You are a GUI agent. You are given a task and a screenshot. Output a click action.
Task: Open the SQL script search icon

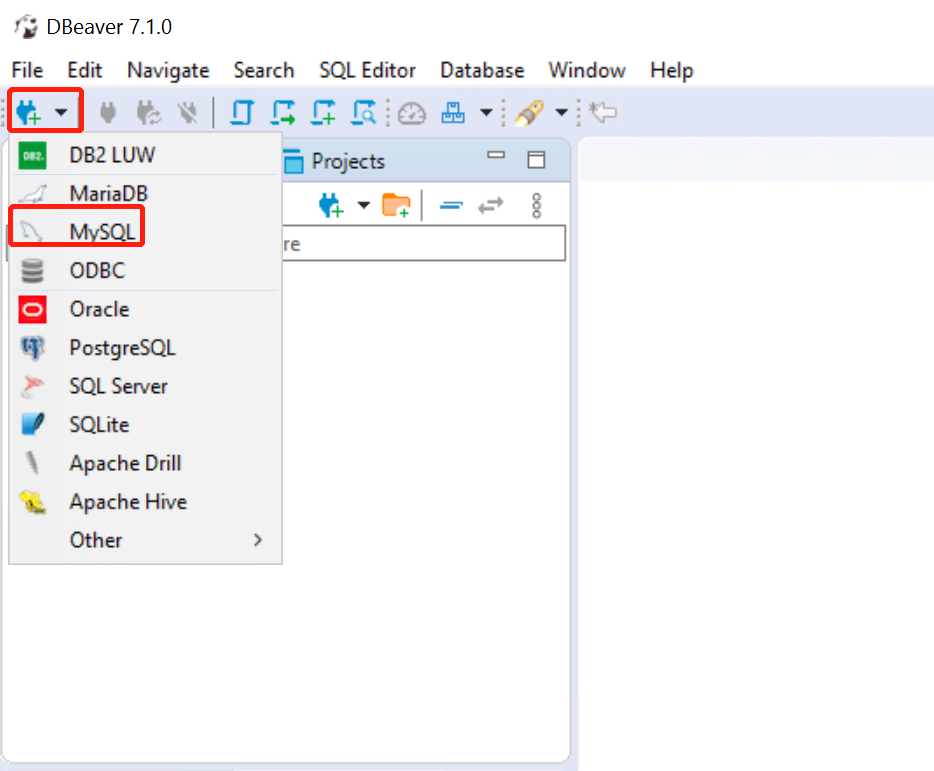pyautogui.click(x=364, y=112)
